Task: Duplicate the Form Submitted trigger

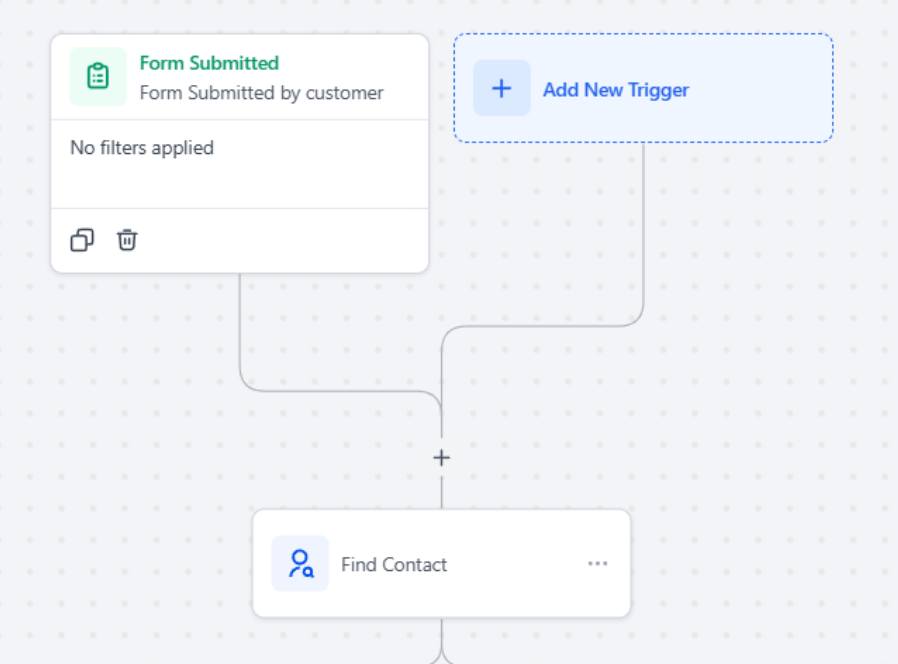Action: point(82,240)
